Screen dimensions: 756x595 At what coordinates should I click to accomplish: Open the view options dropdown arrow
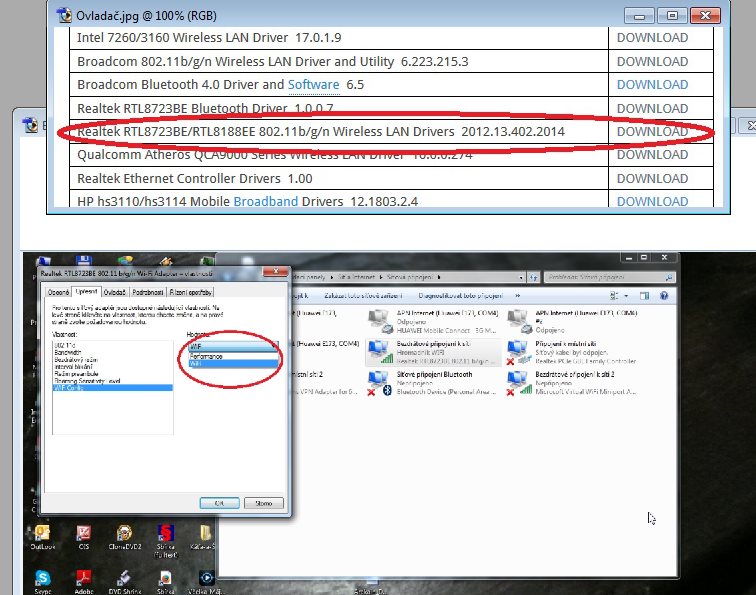coord(626,296)
